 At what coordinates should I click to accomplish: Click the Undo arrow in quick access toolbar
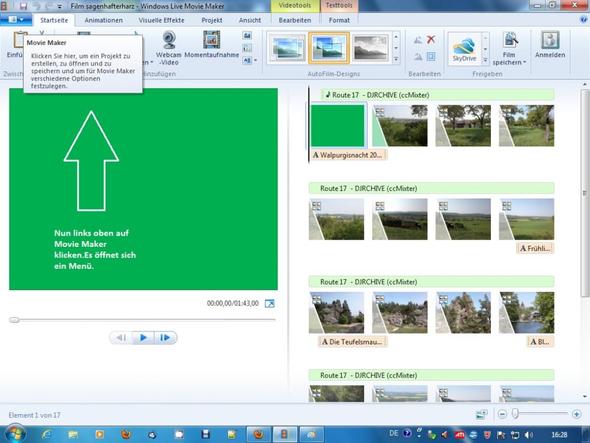(x=36, y=6)
